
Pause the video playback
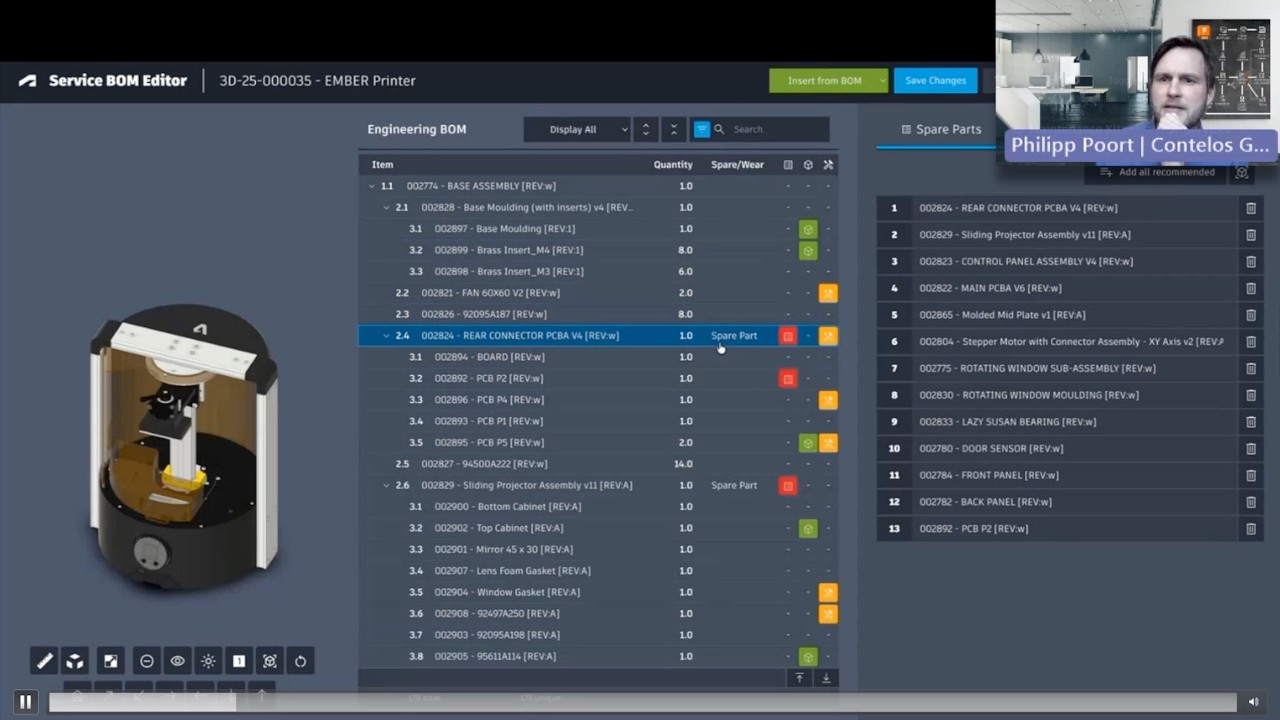coord(25,702)
